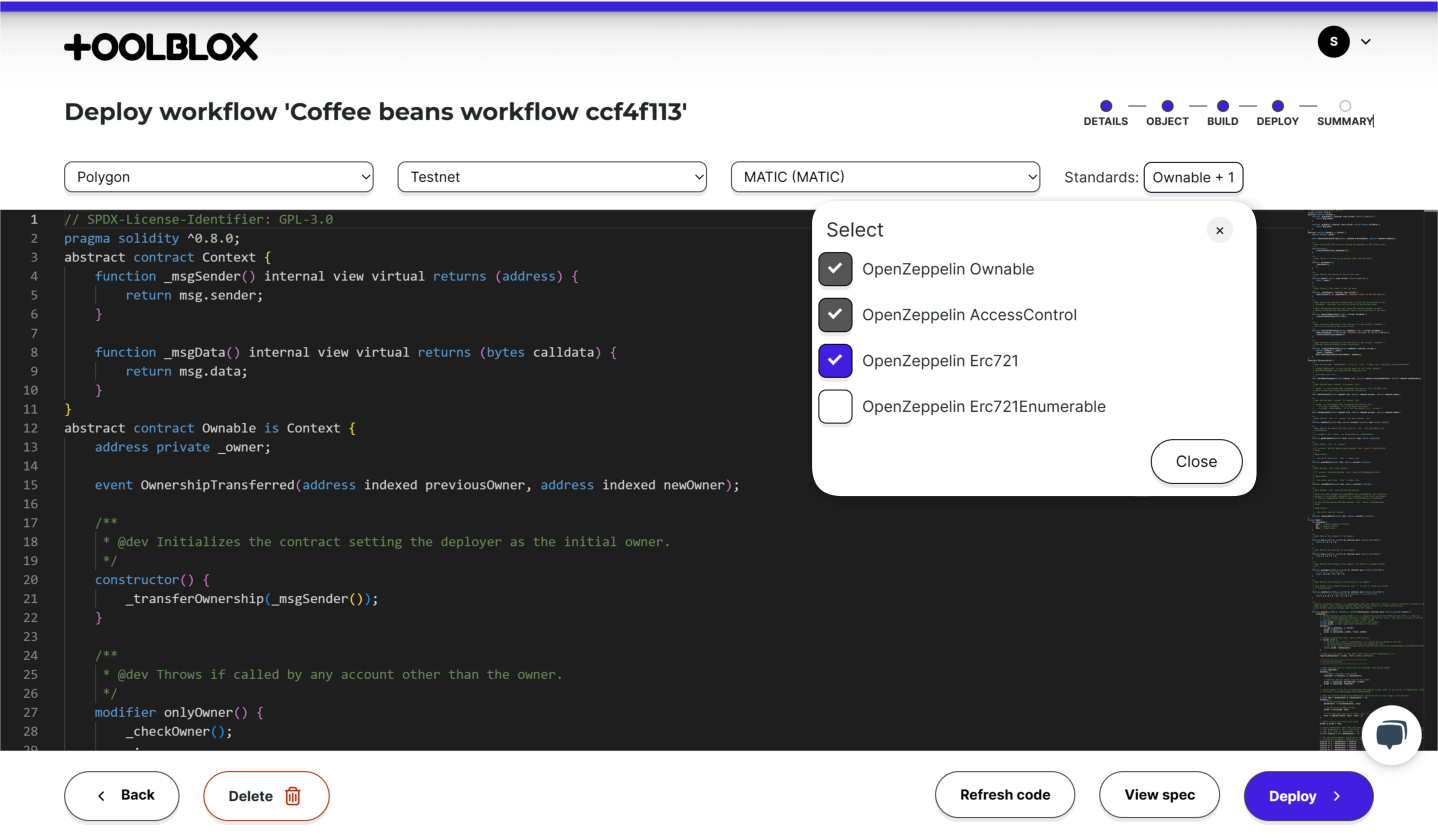Close the Select popup with the X icon
Image resolution: width=1438 pixels, height=840 pixels.
pyautogui.click(x=1219, y=230)
